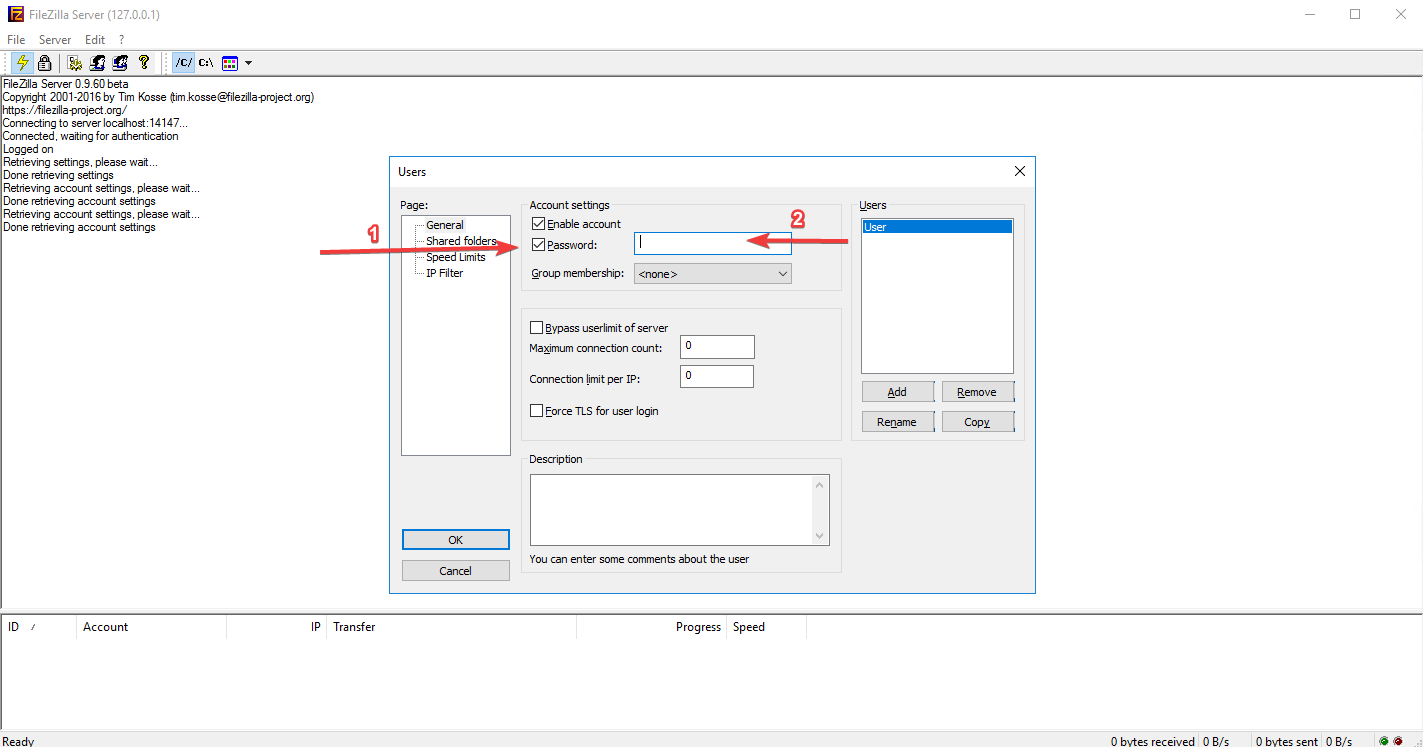Image resolution: width=1423 pixels, height=747 pixels.
Task: Click the Rename user button
Action: (x=898, y=422)
